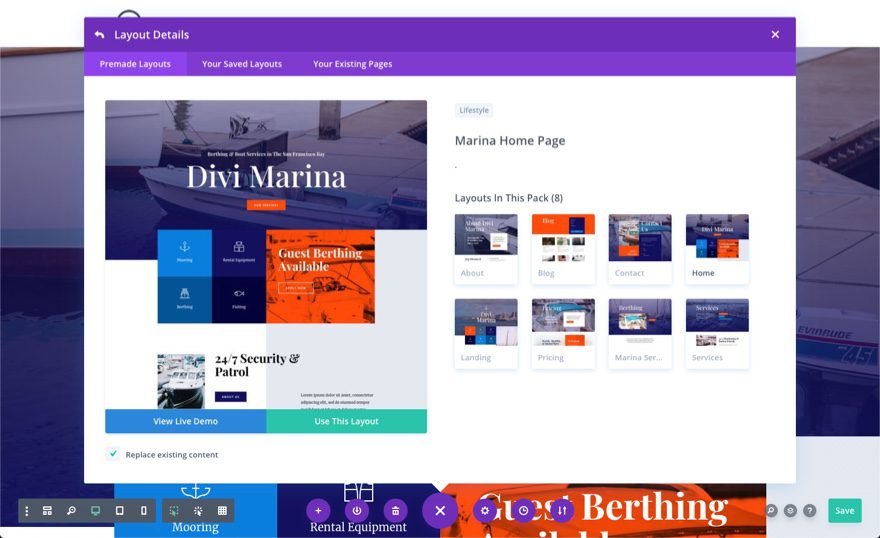880x538 pixels.
Task: Click Layouts In This Pack (8) heading
Action: click(508, 198)
